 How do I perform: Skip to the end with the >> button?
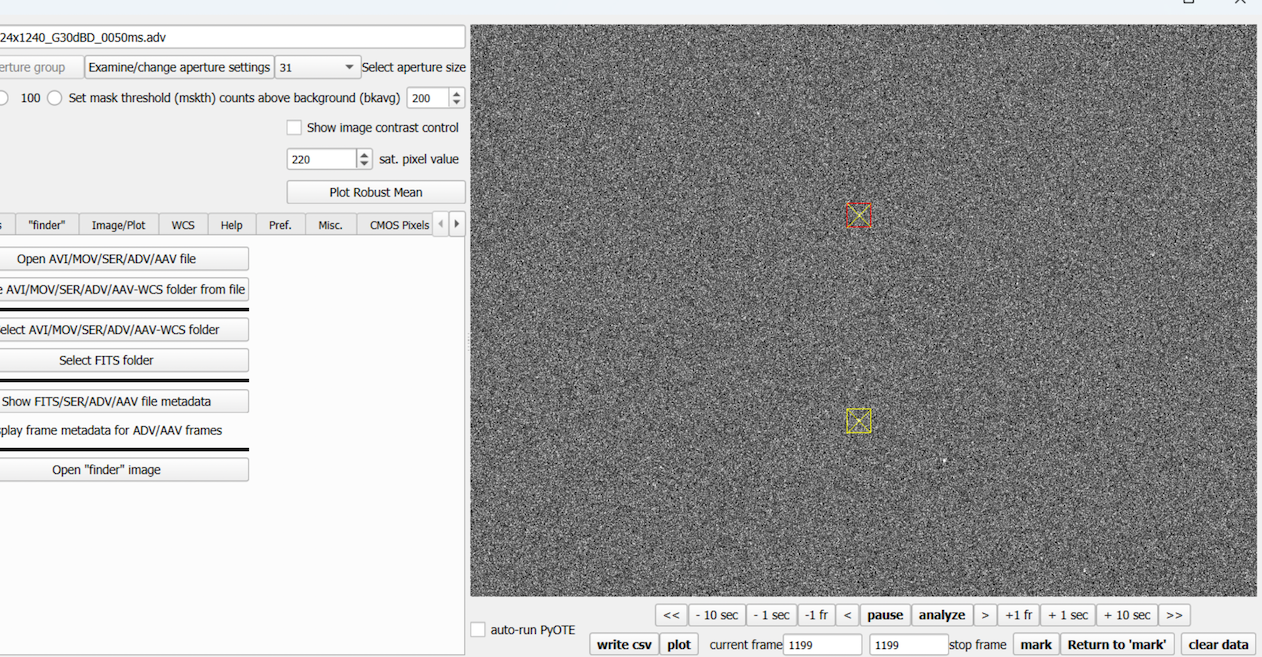tap(1174, 615)
